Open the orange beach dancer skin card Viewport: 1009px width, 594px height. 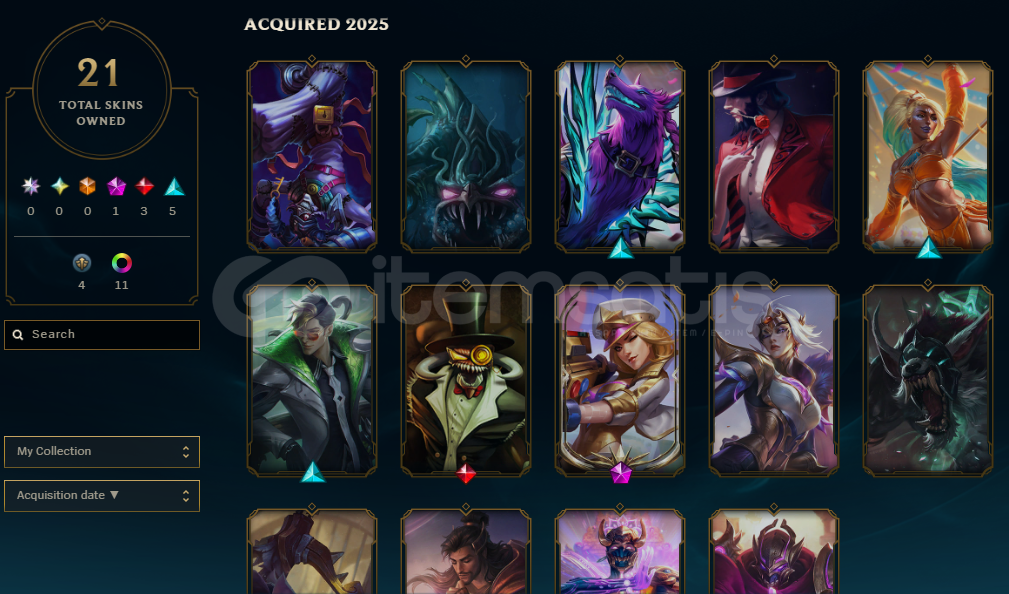(927, 155)
